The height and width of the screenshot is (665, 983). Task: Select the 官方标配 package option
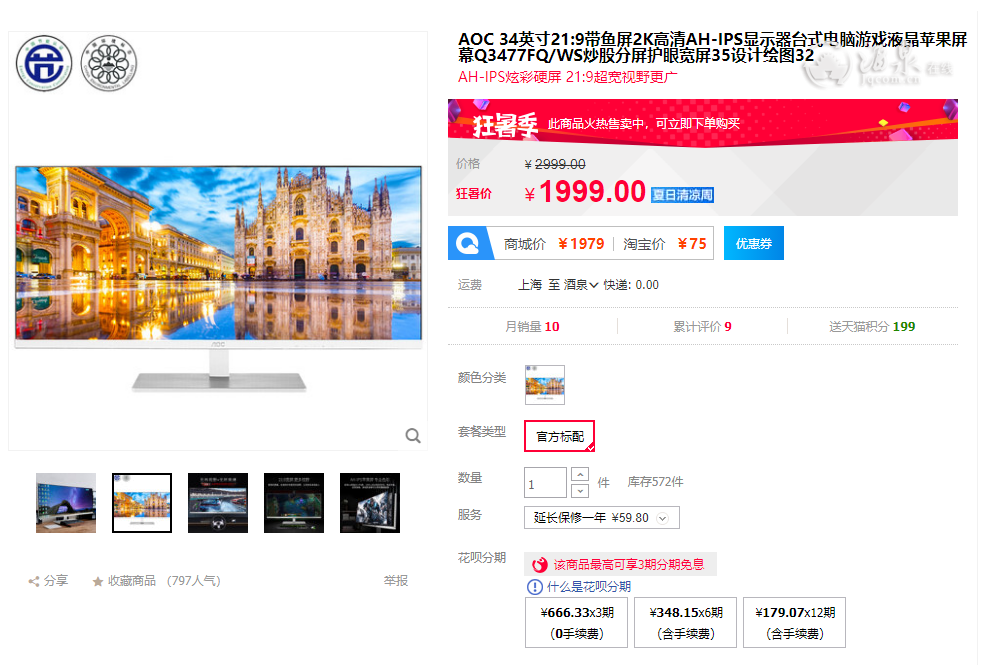[559, 436]
